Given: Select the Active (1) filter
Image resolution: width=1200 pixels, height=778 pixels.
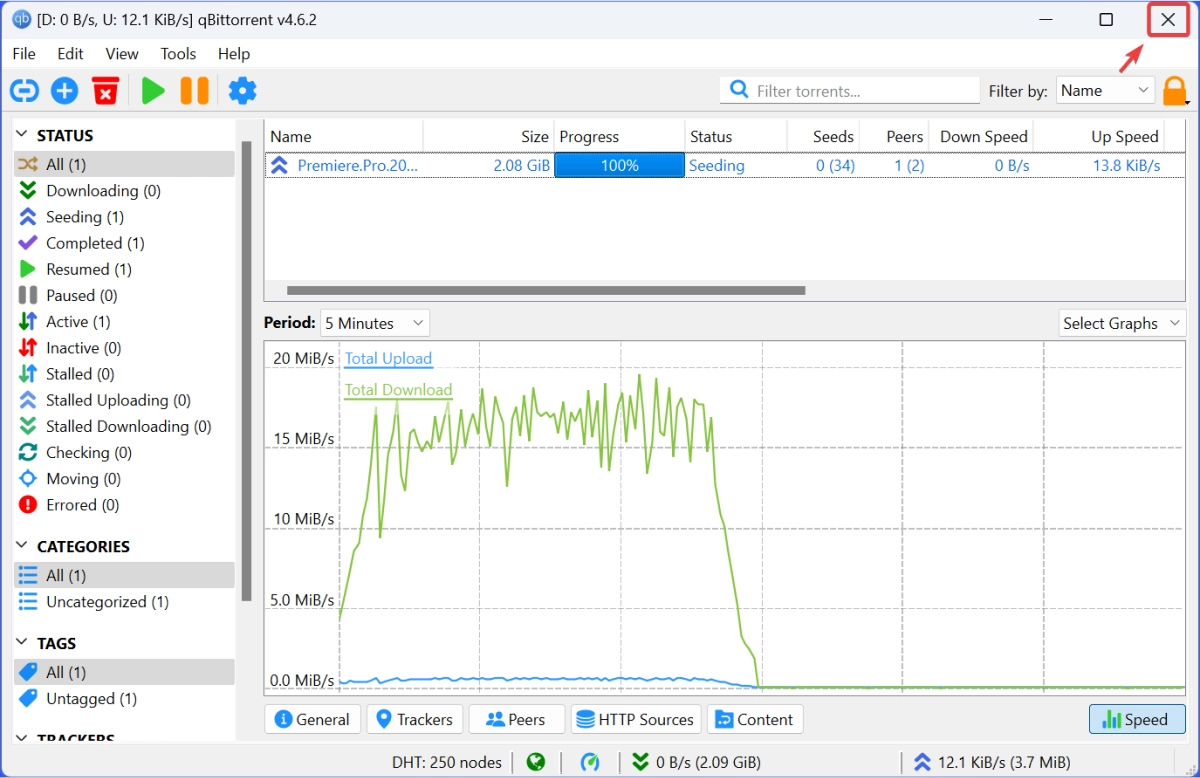Looking at the screenshot, I should [x=124, y=321].
